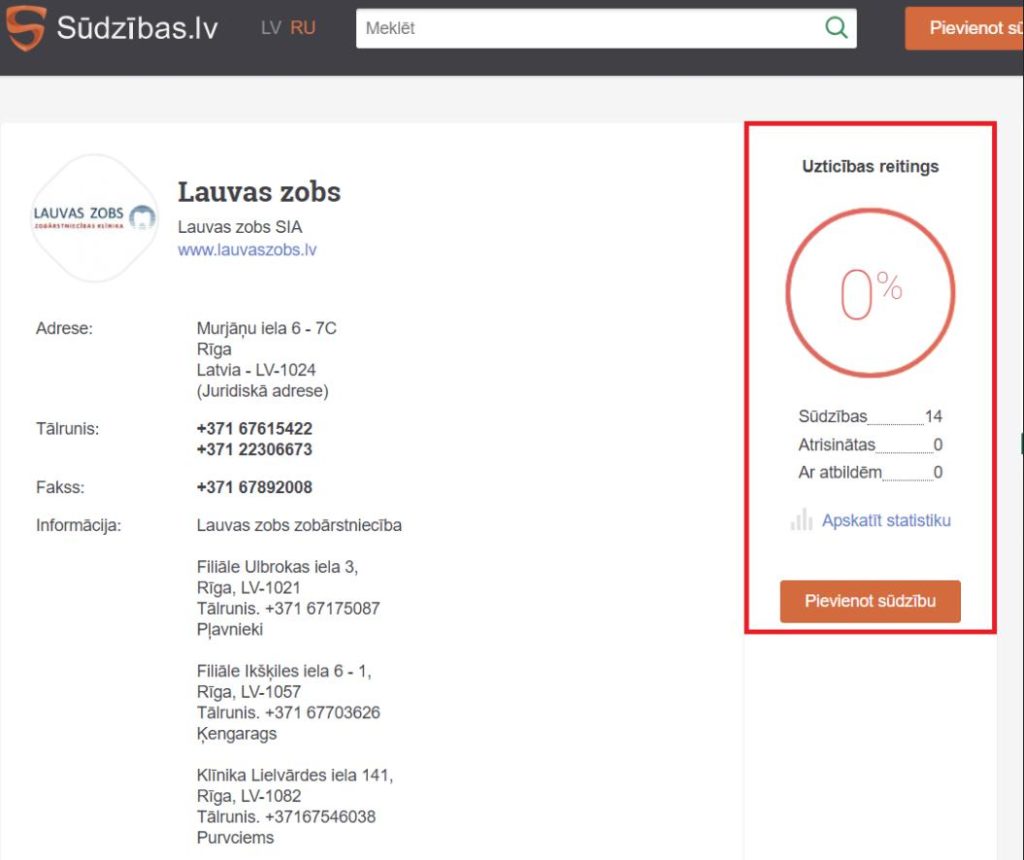
Task: Click the magnifying glass search icon
Action: coord(836,28)
